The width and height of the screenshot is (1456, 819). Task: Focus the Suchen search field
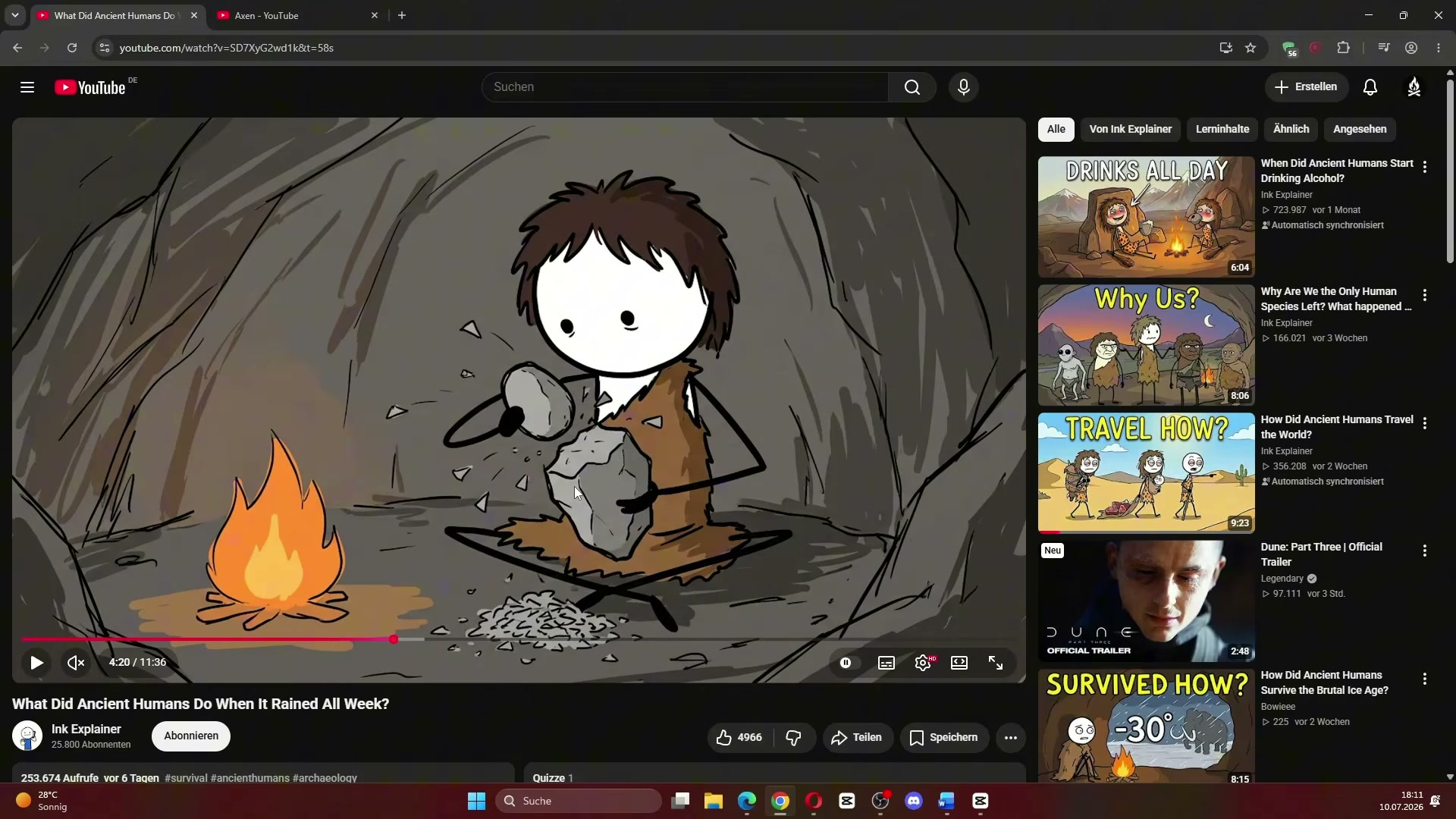[x=686, y=87]
